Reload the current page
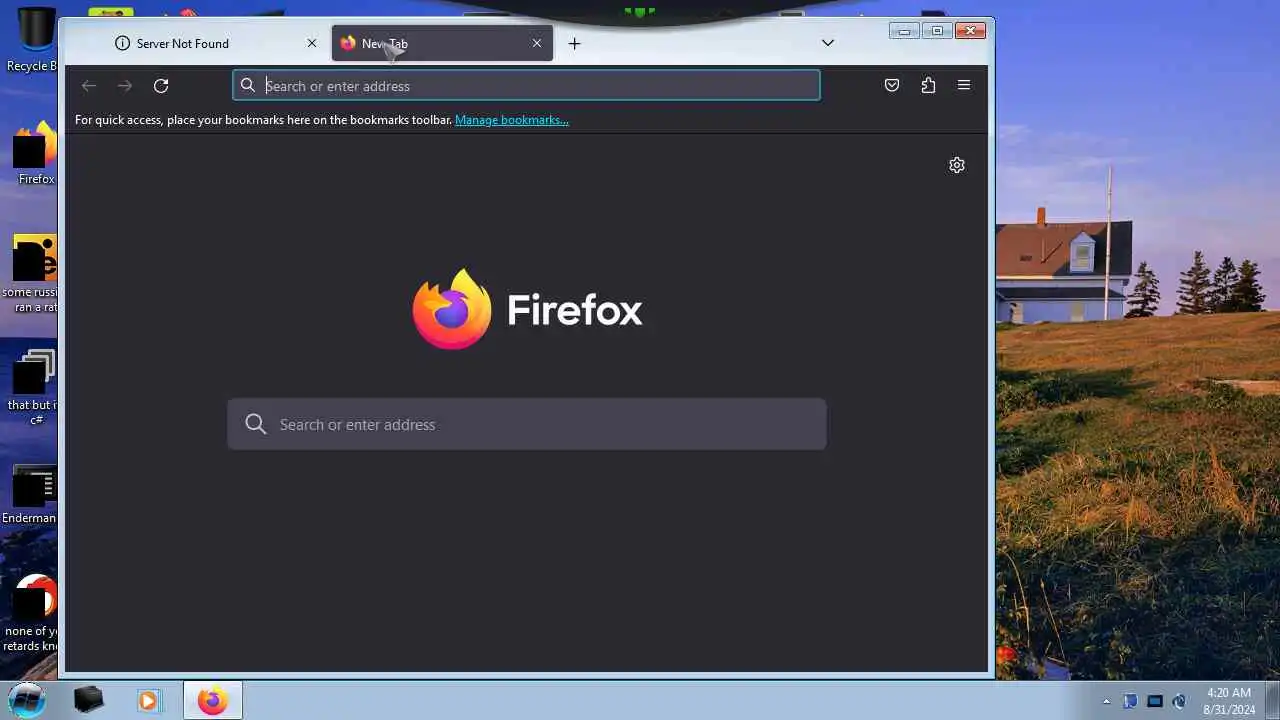The width and height of the screenshot is (1280, 720). [161, 86]
